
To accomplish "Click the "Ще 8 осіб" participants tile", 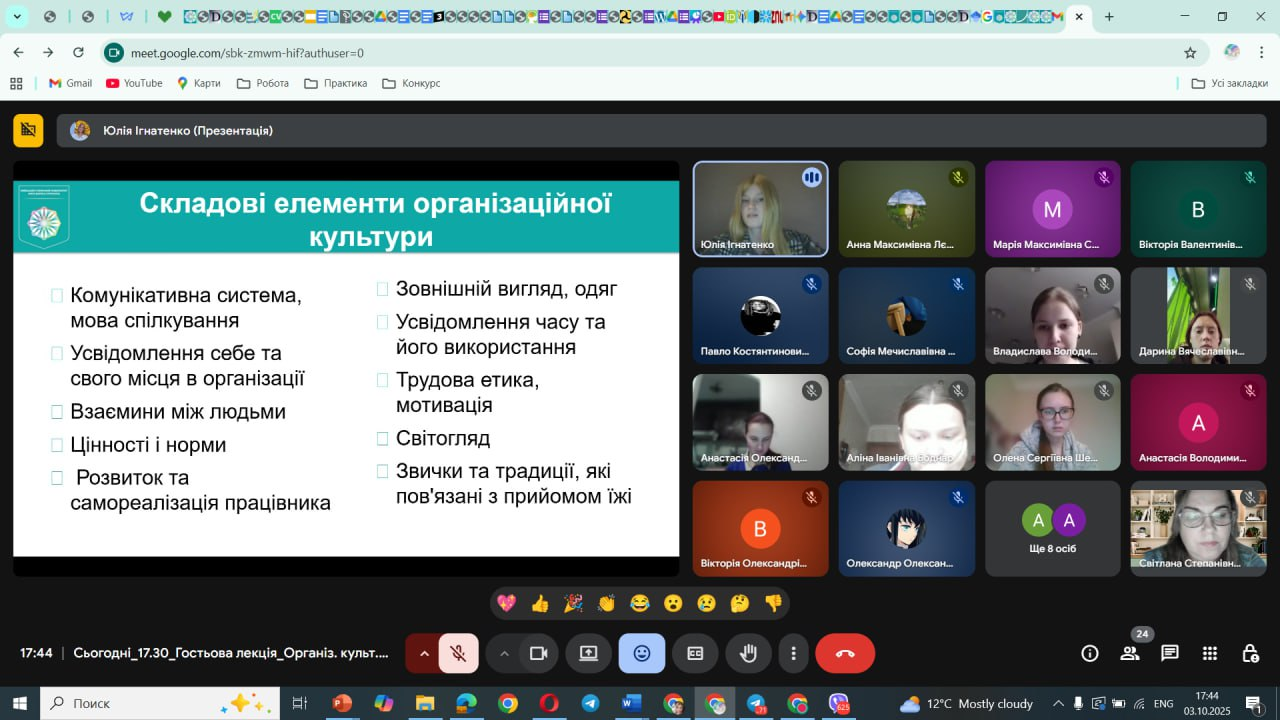I will (1052, 528).
